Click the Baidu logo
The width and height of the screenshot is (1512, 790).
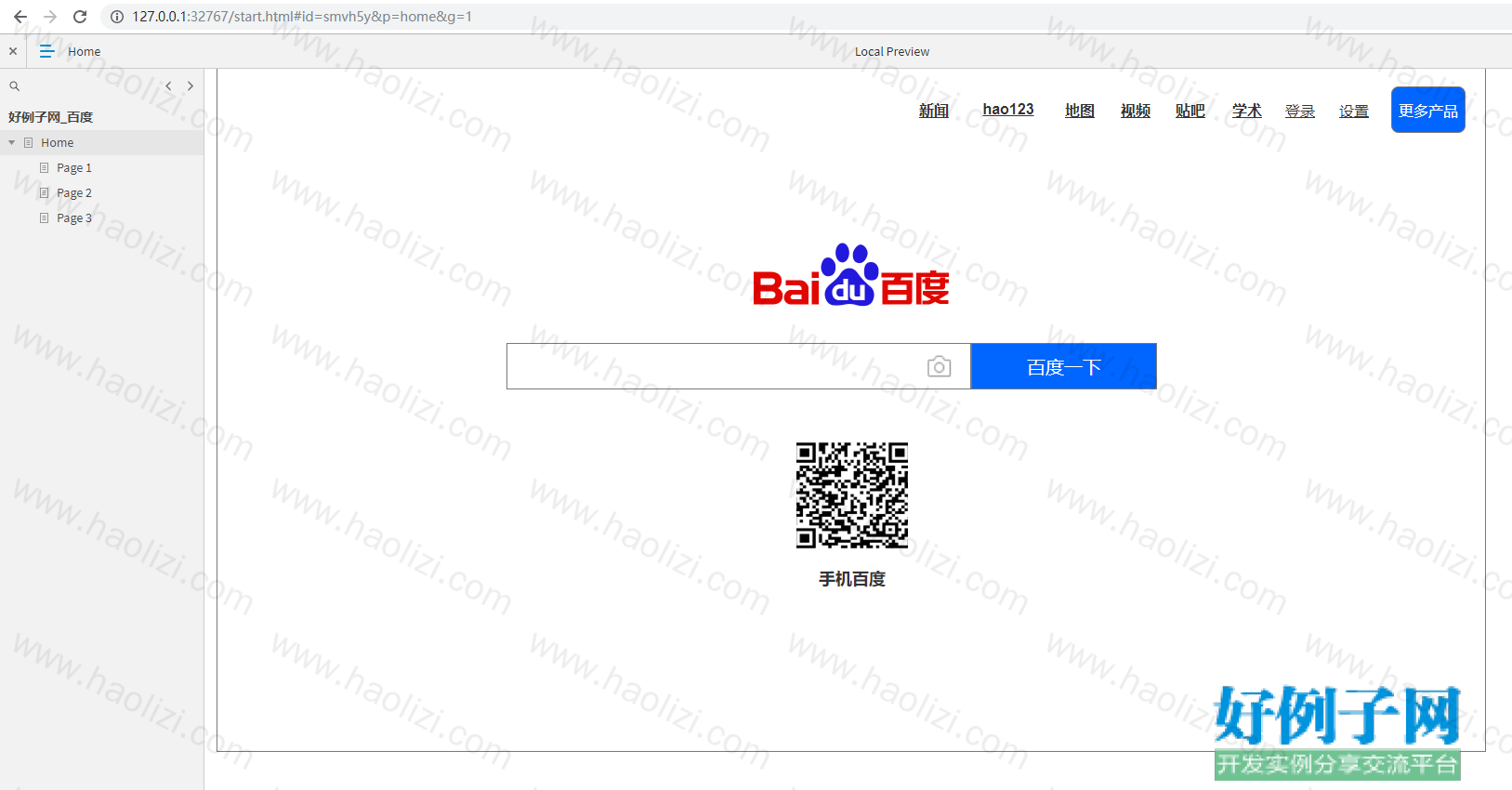[x=851, y=275]
